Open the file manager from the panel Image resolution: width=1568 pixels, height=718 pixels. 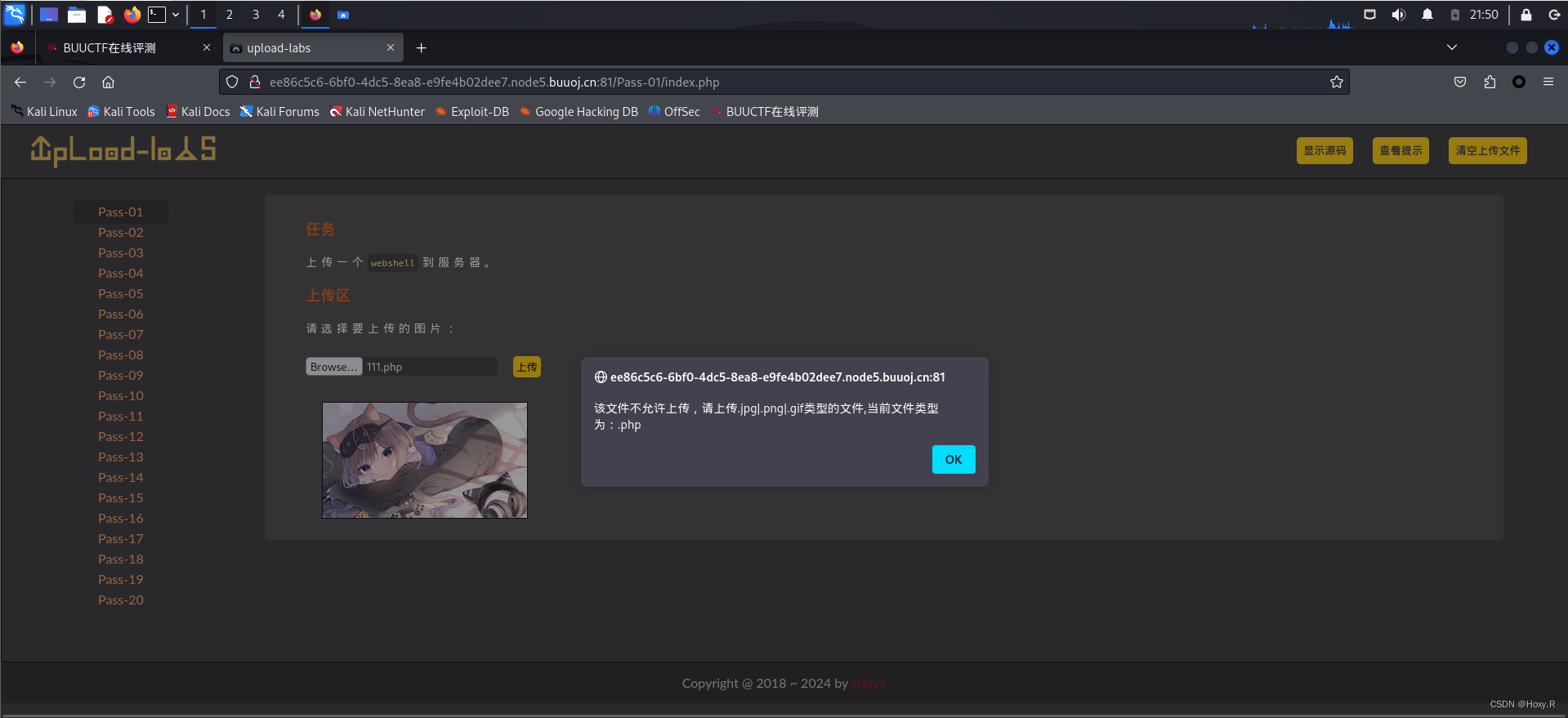click(x=77, y=15)
